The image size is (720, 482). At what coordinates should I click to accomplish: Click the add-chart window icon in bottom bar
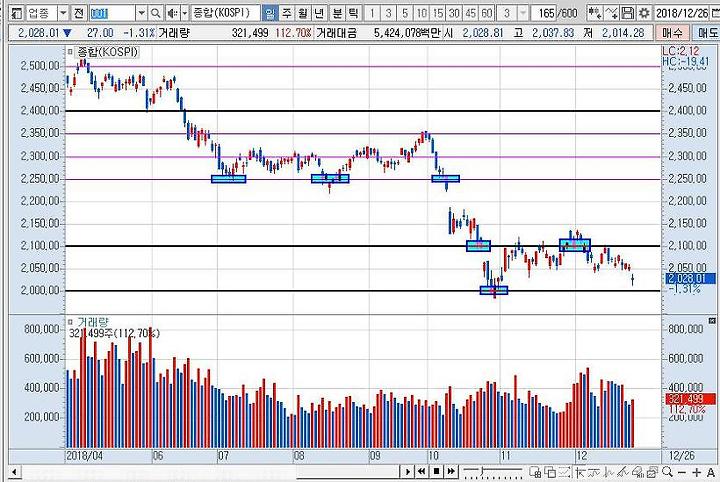(x=535, y=471)
